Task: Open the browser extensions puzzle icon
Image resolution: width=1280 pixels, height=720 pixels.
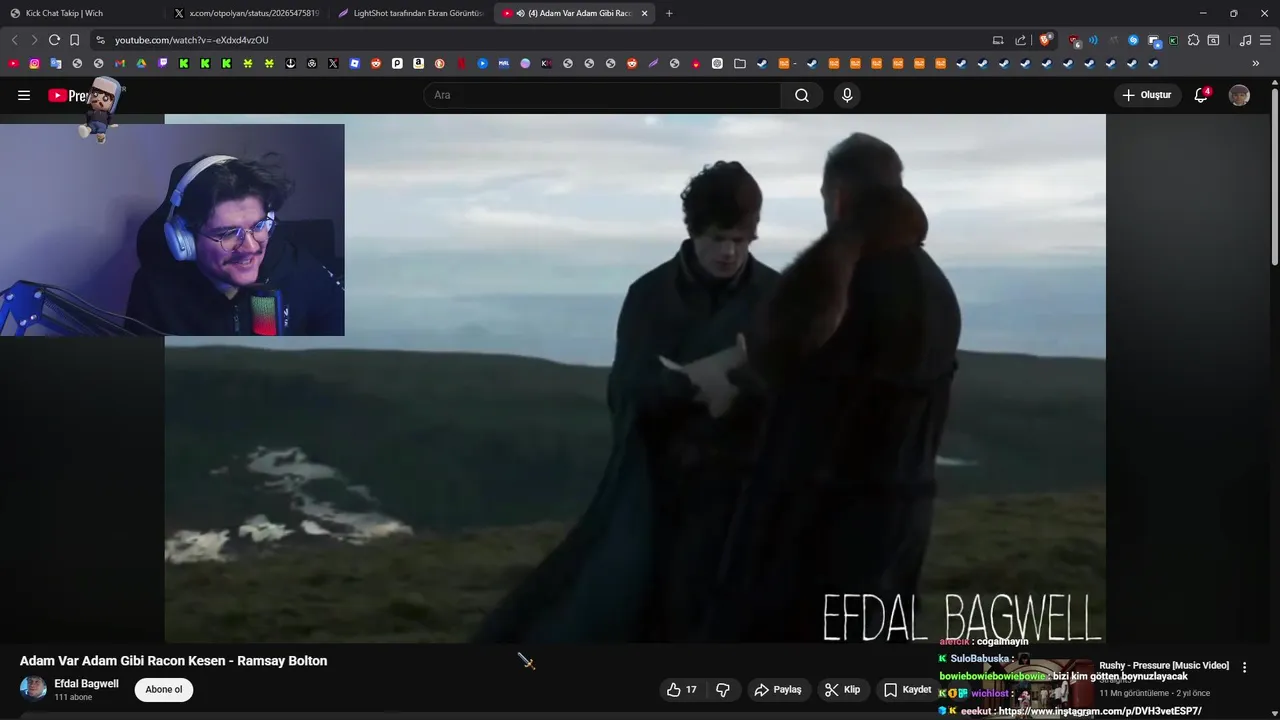Action: point(1193,40)
